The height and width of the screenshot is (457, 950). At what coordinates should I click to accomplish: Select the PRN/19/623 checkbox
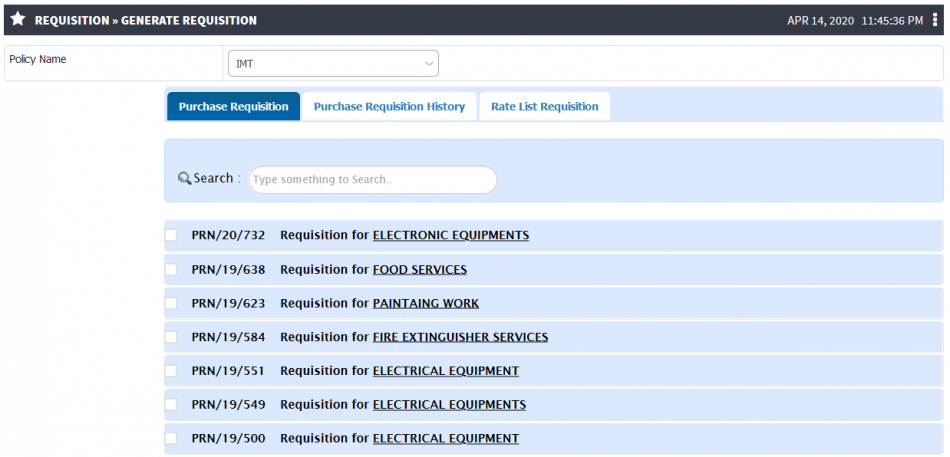[171, 303]
